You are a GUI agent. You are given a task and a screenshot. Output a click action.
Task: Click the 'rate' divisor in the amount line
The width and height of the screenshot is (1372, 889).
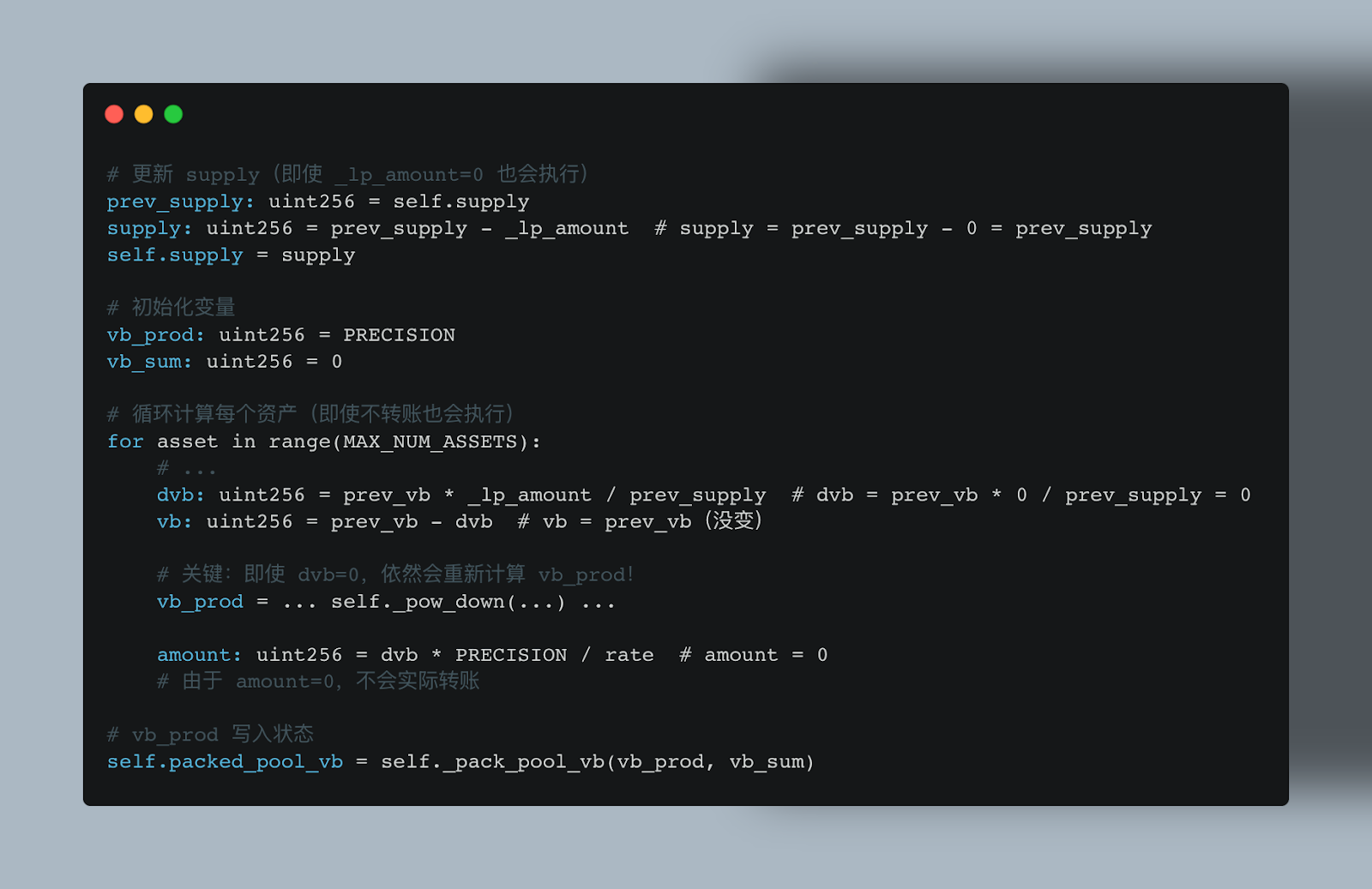[629, 655]
